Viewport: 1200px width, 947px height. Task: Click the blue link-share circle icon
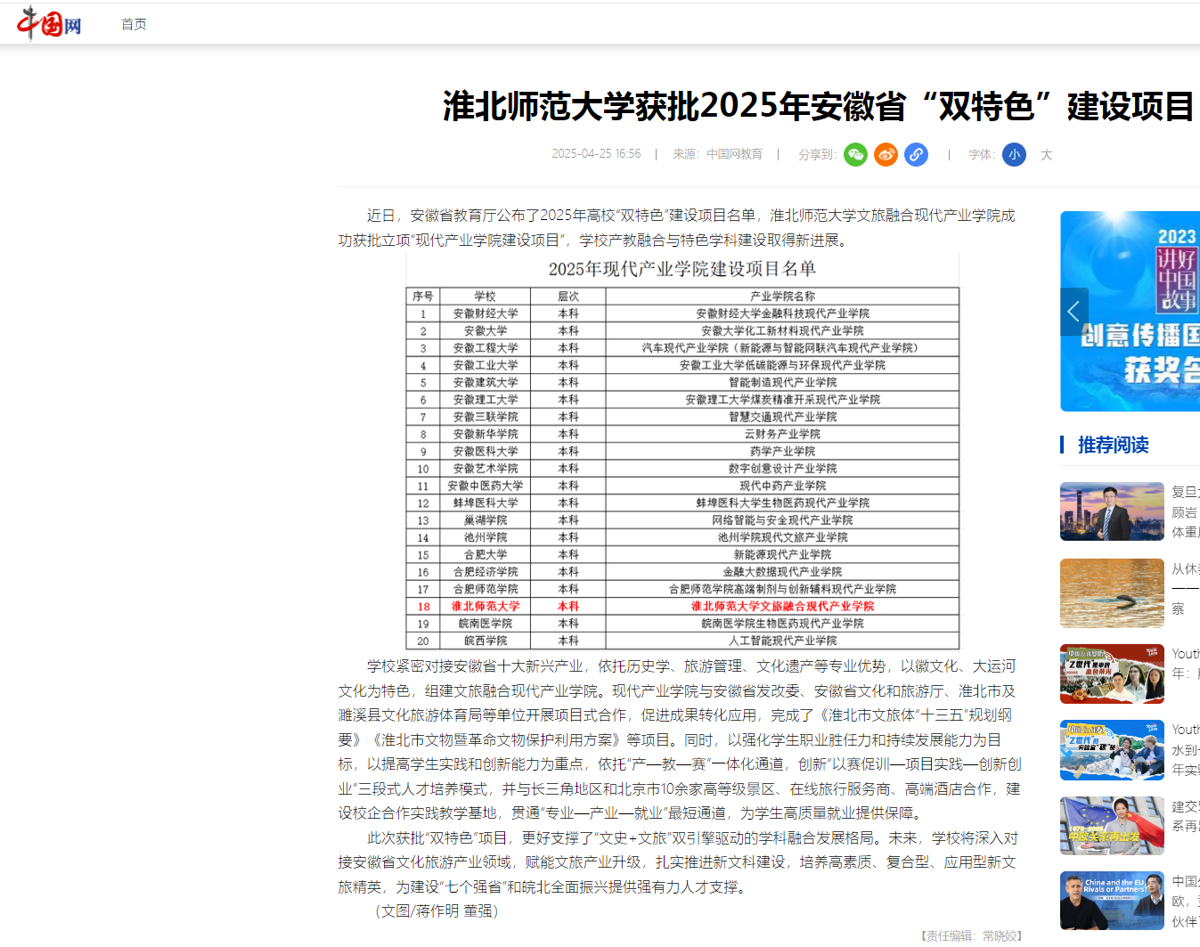(x=914, y=155)
